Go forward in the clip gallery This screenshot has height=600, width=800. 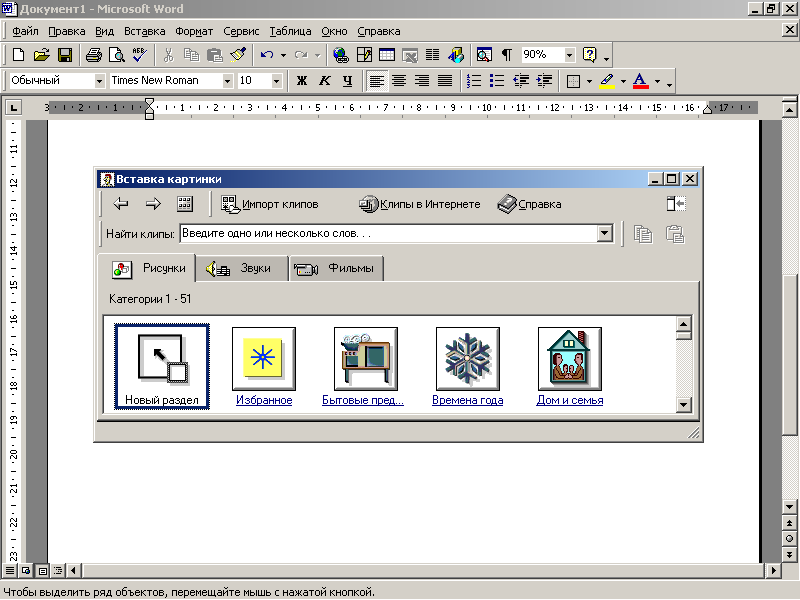pos(153,204)
